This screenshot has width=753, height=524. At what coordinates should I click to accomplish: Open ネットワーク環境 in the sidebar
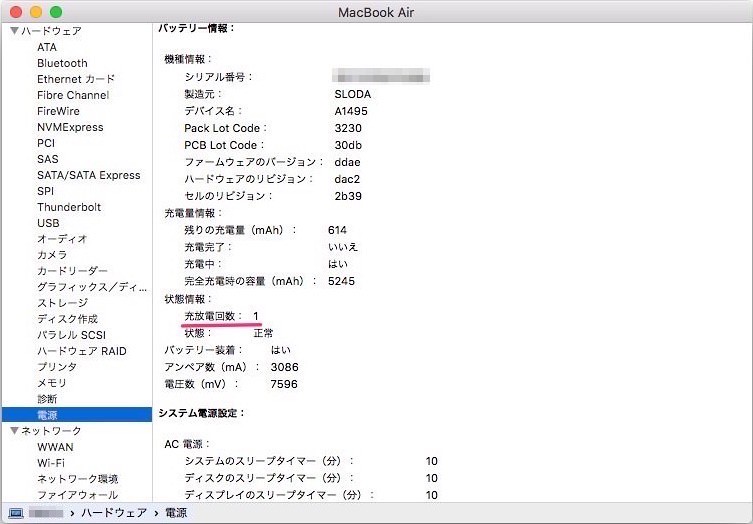click(x=77, y=479)
